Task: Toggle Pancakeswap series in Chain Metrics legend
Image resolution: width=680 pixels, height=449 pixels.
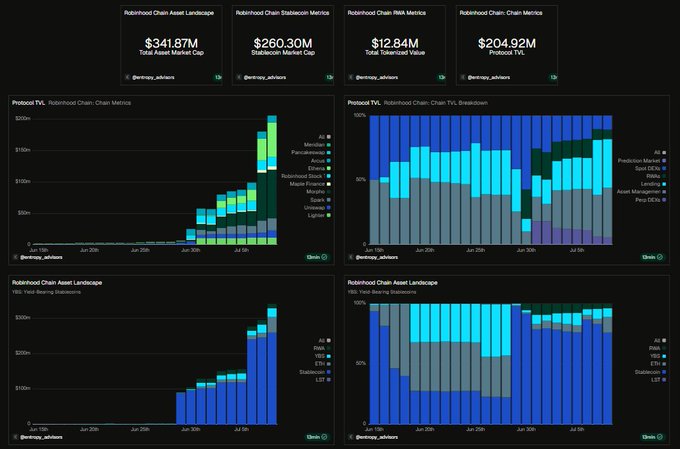Action: tap(311, 152)
